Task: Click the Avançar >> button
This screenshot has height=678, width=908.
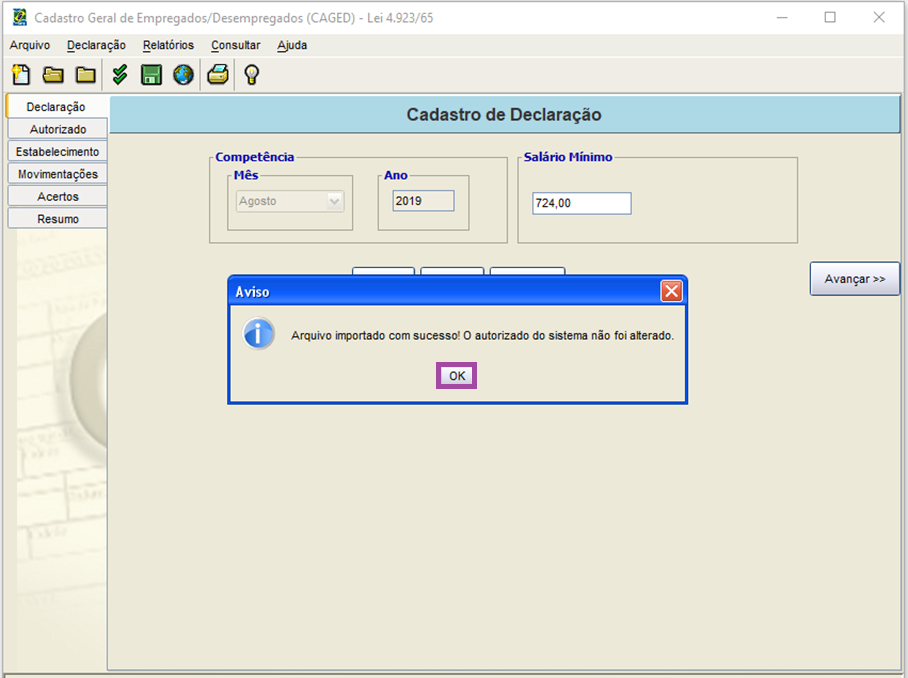Action: [x=855, y=279]
